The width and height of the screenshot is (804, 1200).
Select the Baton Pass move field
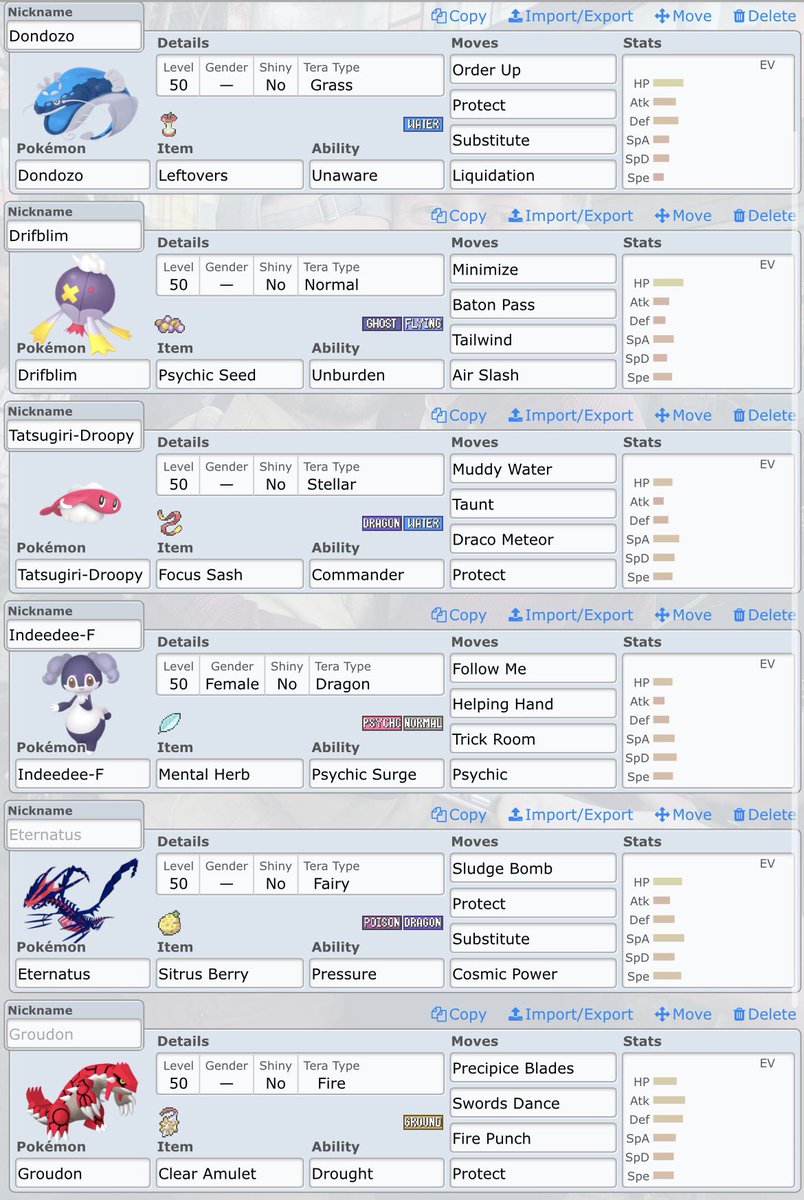(x=533, y=305)
